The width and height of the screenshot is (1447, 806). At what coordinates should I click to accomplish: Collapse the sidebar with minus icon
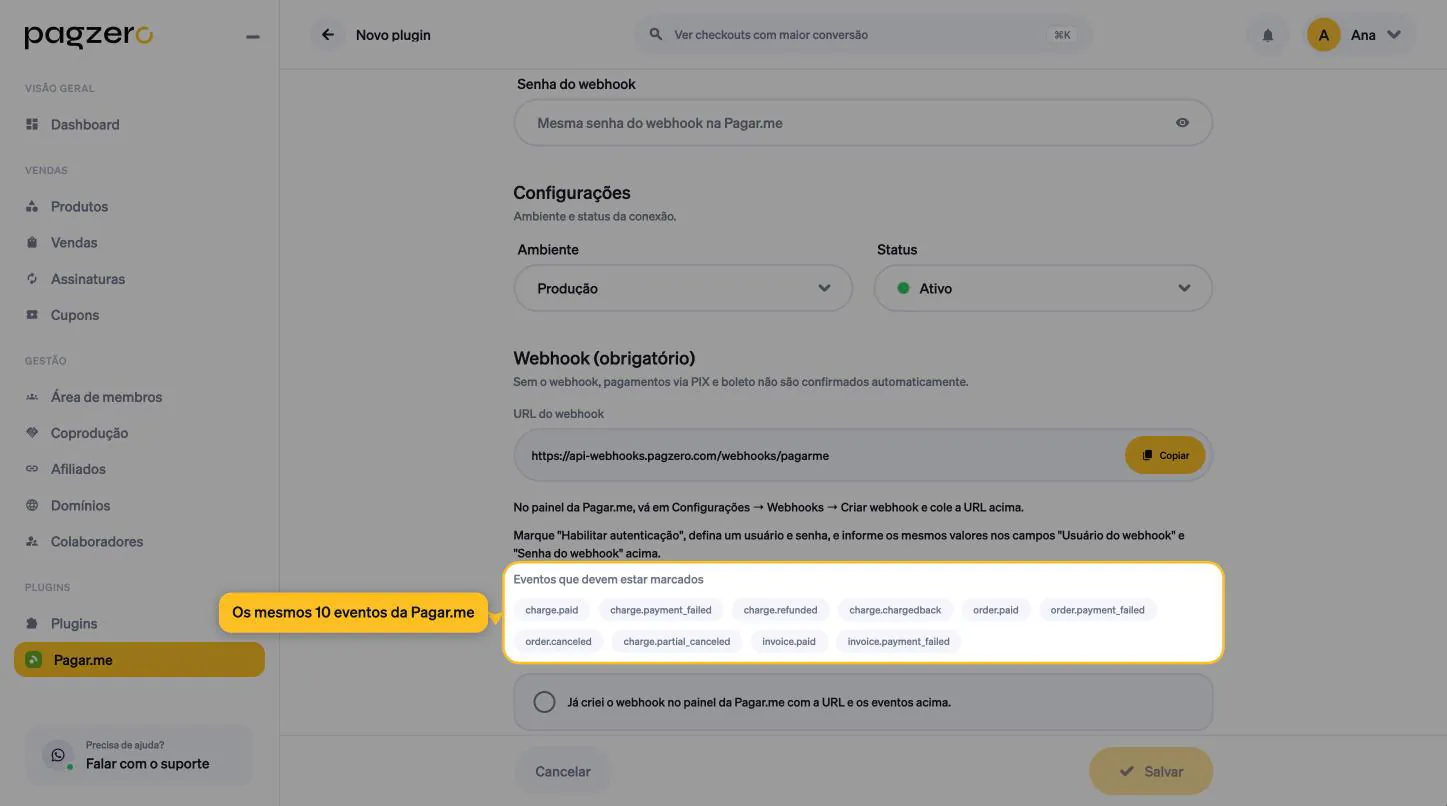pyautogui.click(x=253, y=37)
